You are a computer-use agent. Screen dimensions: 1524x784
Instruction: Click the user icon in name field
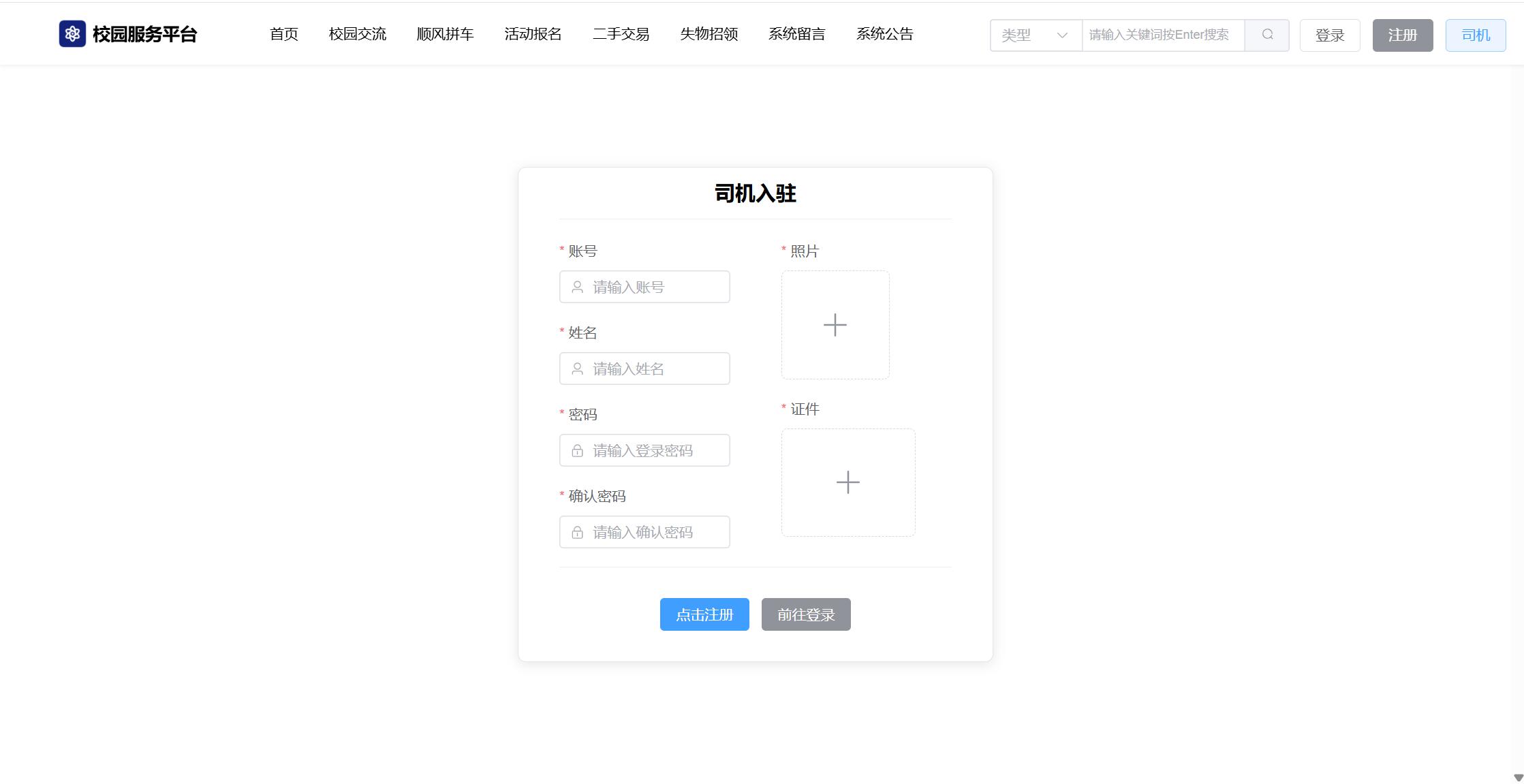pyautogui.click(x=577, y=369)
